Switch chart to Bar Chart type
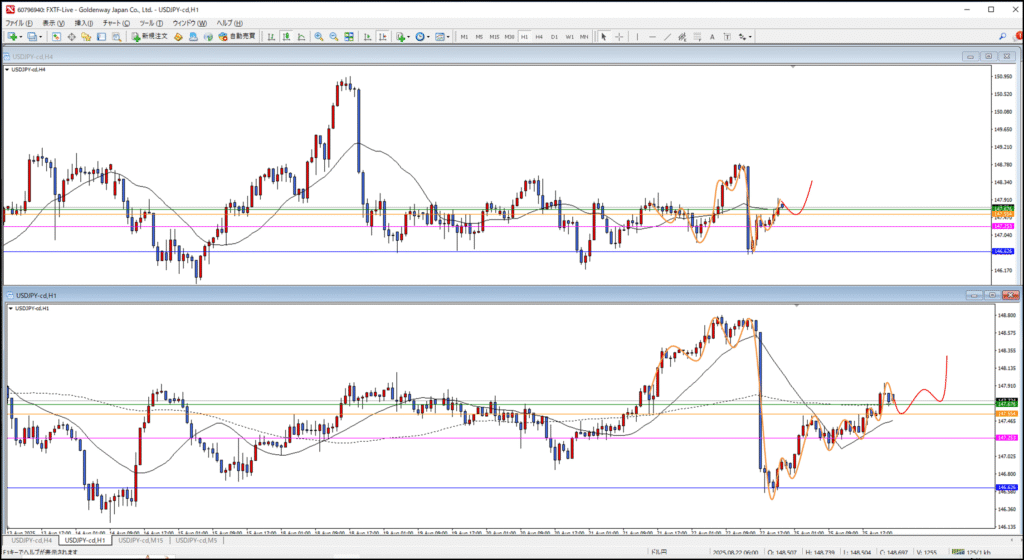The width and height of the screenshot is (1024, 560). coord(271,37)
